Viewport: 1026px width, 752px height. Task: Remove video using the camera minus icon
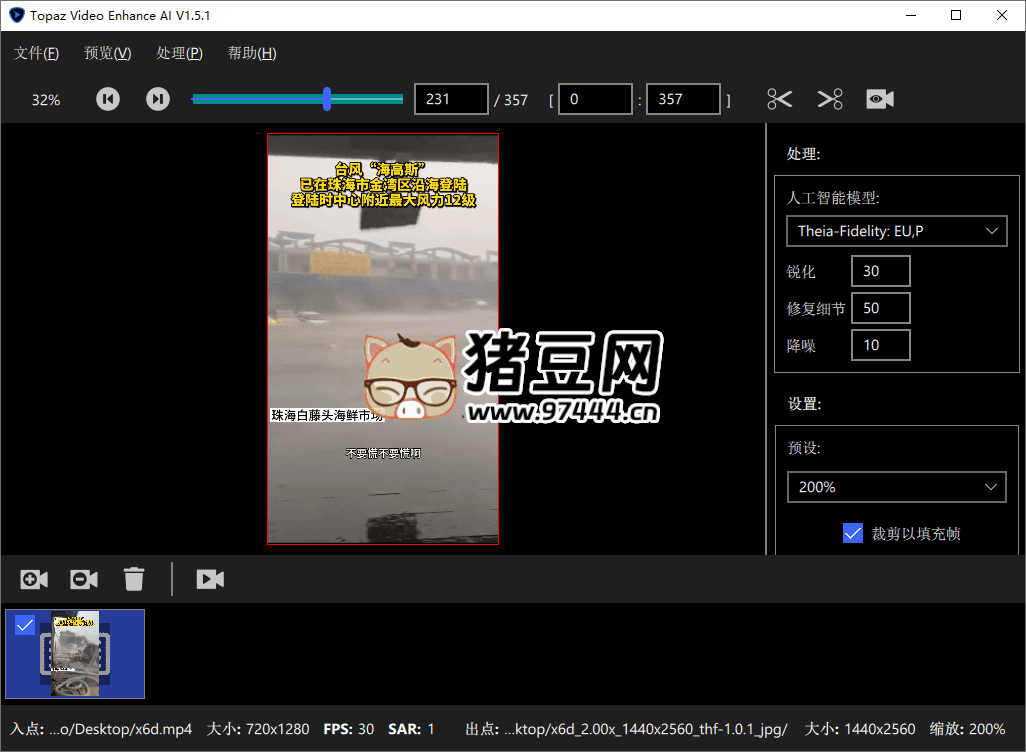coord(84,579)
